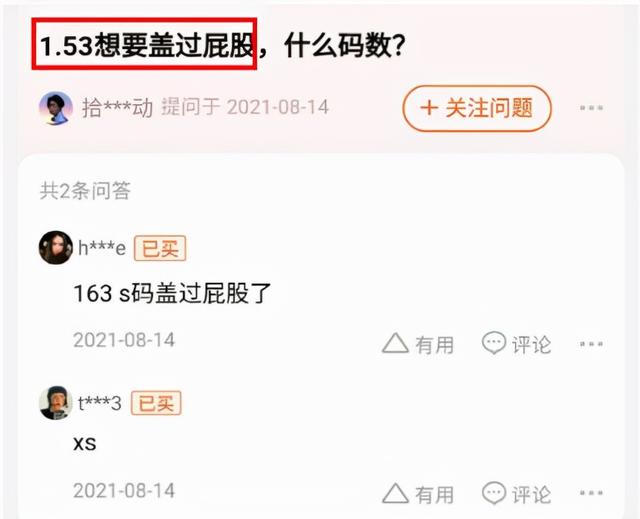
Task: Open more options beside 关注问题 button
Action: click(x=591, y=108)
